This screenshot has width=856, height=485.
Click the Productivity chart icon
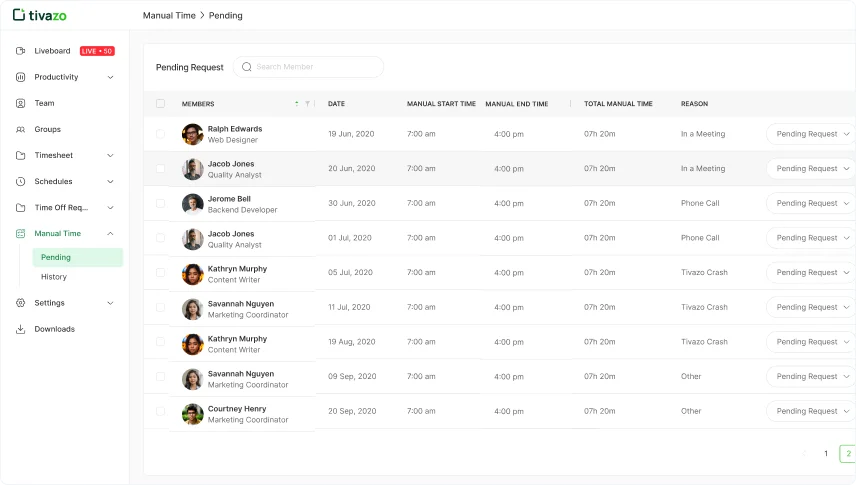pos(21,77)
